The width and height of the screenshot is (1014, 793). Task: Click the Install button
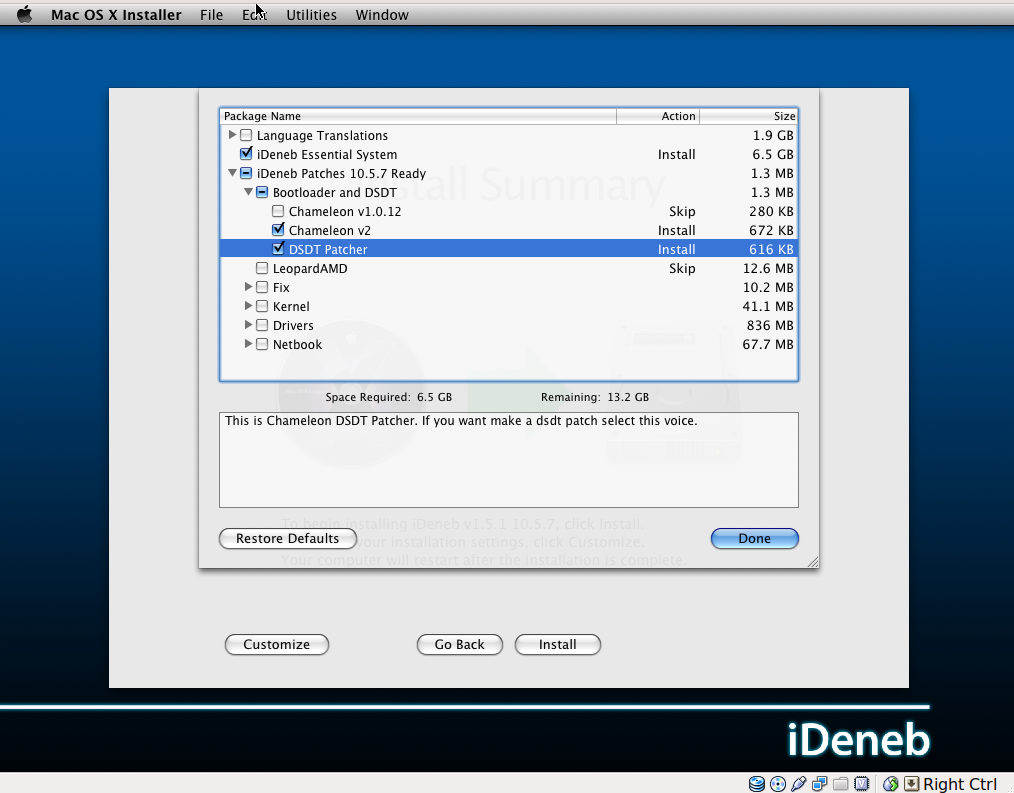pos(557,645)
